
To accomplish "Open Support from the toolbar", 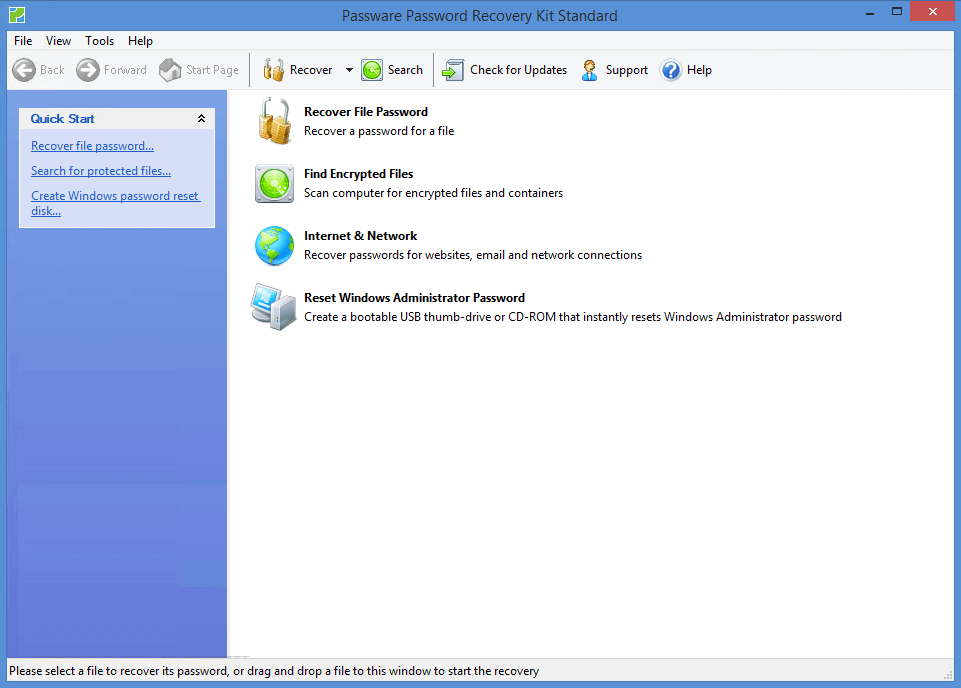I will pyautogui.click(x=614, y=70).
